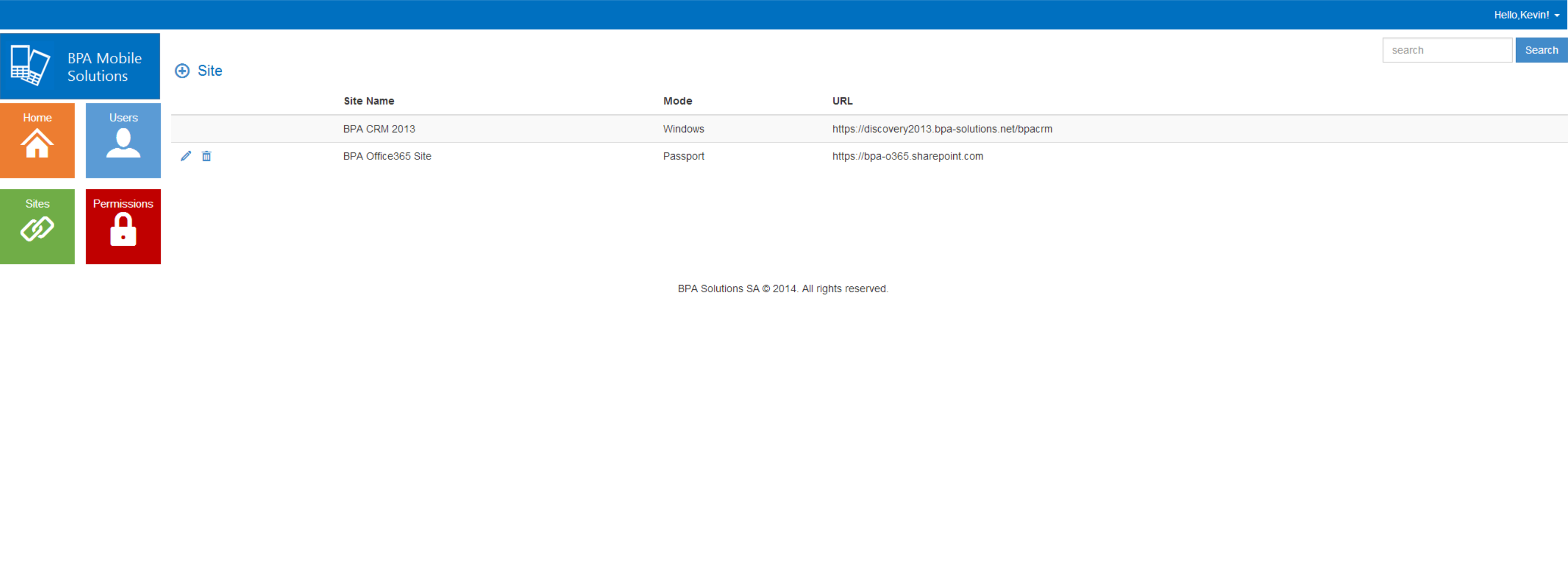Click the Search button
The image size is (1568, 569).
[1541, 50]
